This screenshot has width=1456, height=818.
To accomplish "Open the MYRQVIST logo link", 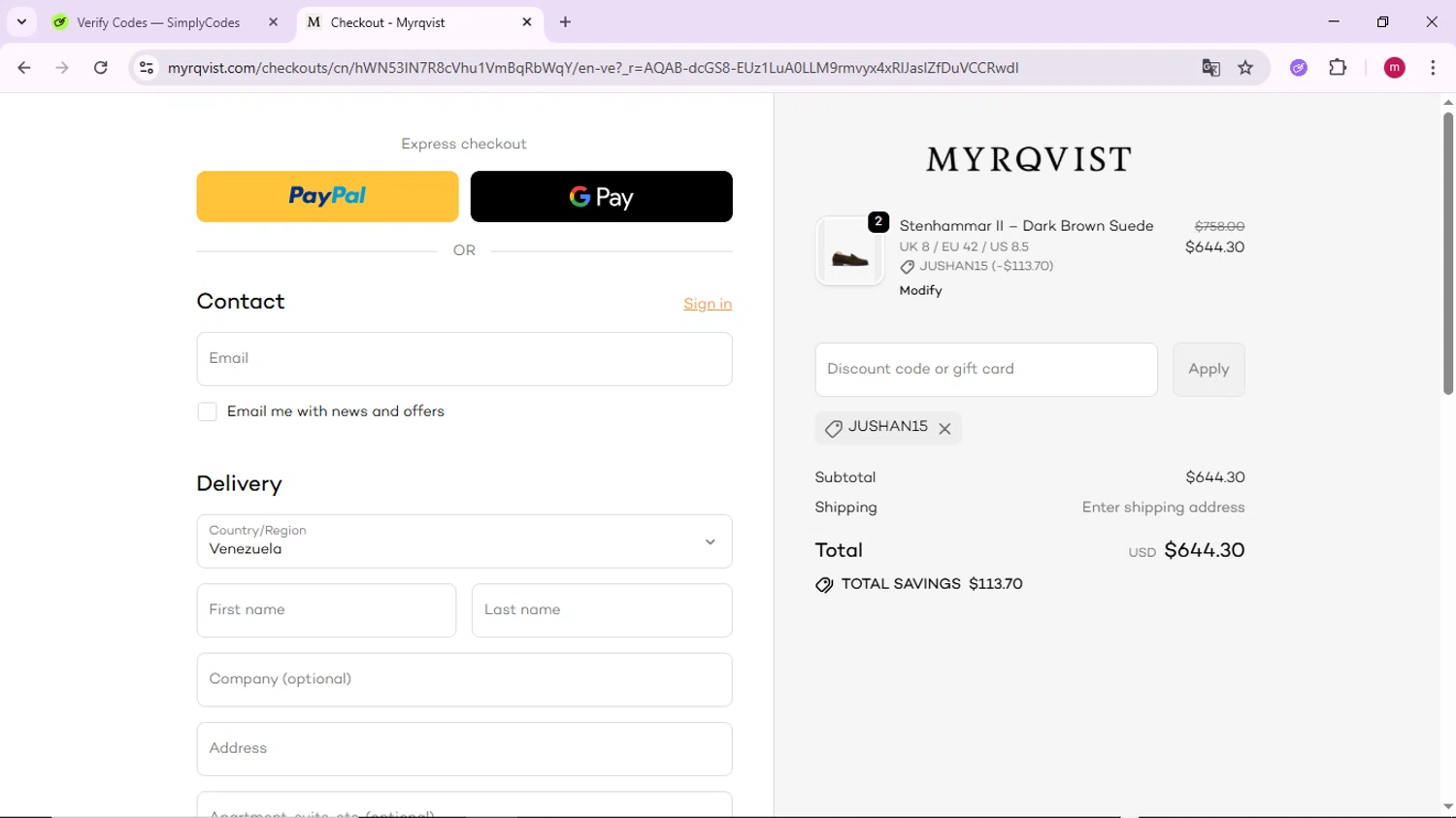I will 1029,159.
